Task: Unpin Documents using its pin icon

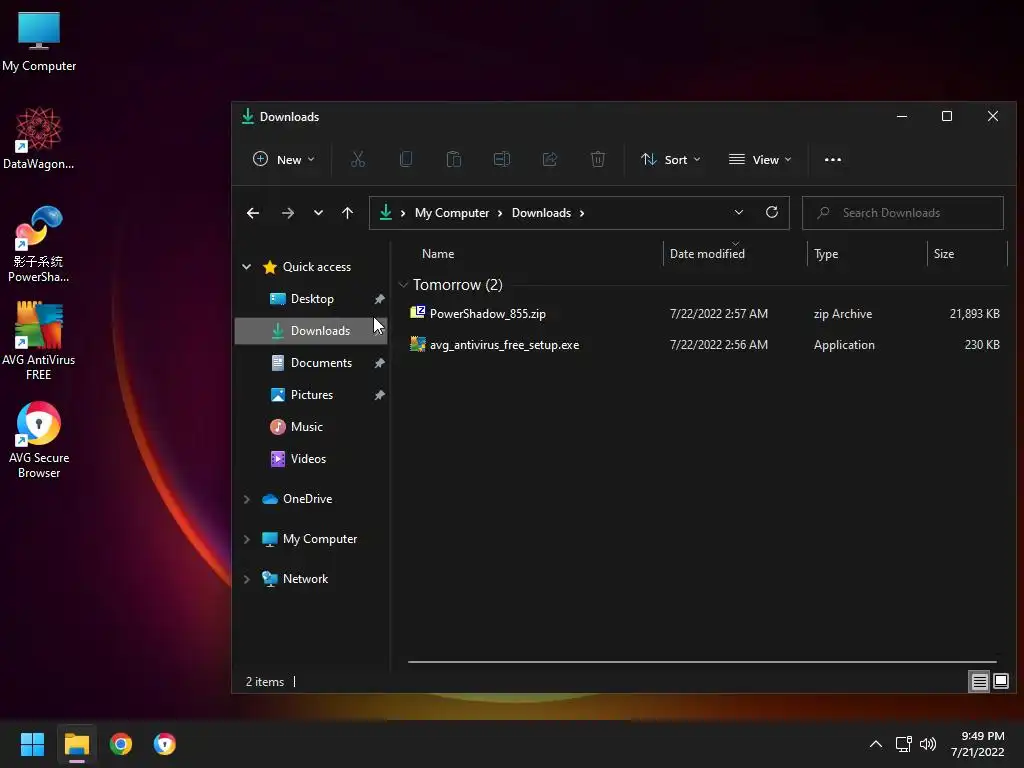Action: [x=379, y=363]
